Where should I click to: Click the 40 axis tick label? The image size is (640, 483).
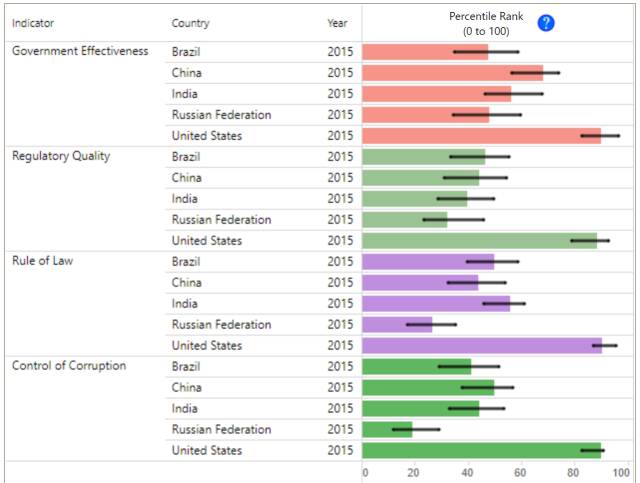[x=467, y=472]
